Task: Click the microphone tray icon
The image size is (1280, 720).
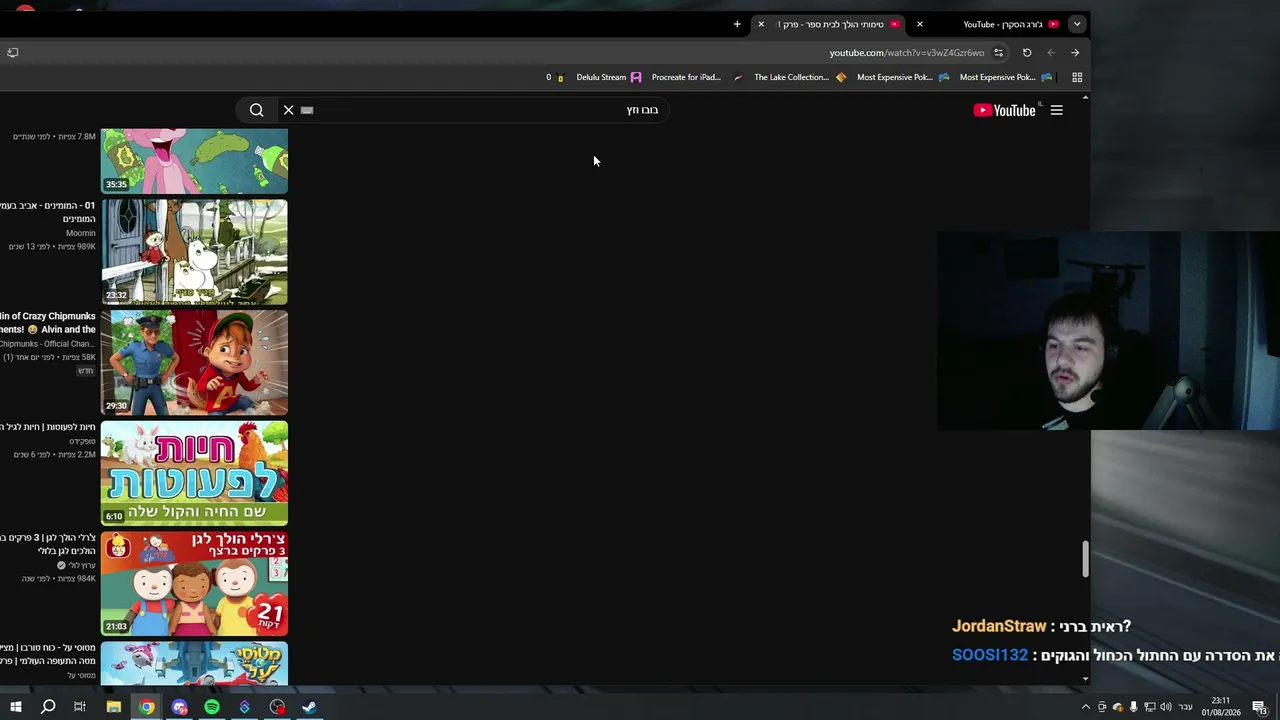Action: 1133,707
